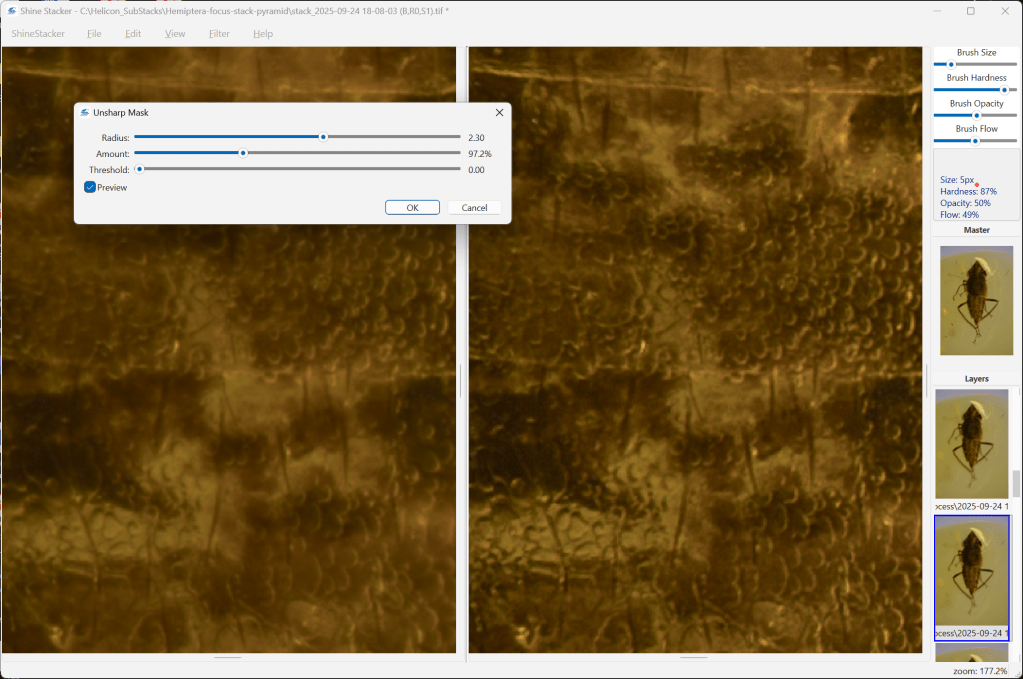Click the Threshold slider handle
Viewport: 1023px width, 679px height.
tap(139, 170)
